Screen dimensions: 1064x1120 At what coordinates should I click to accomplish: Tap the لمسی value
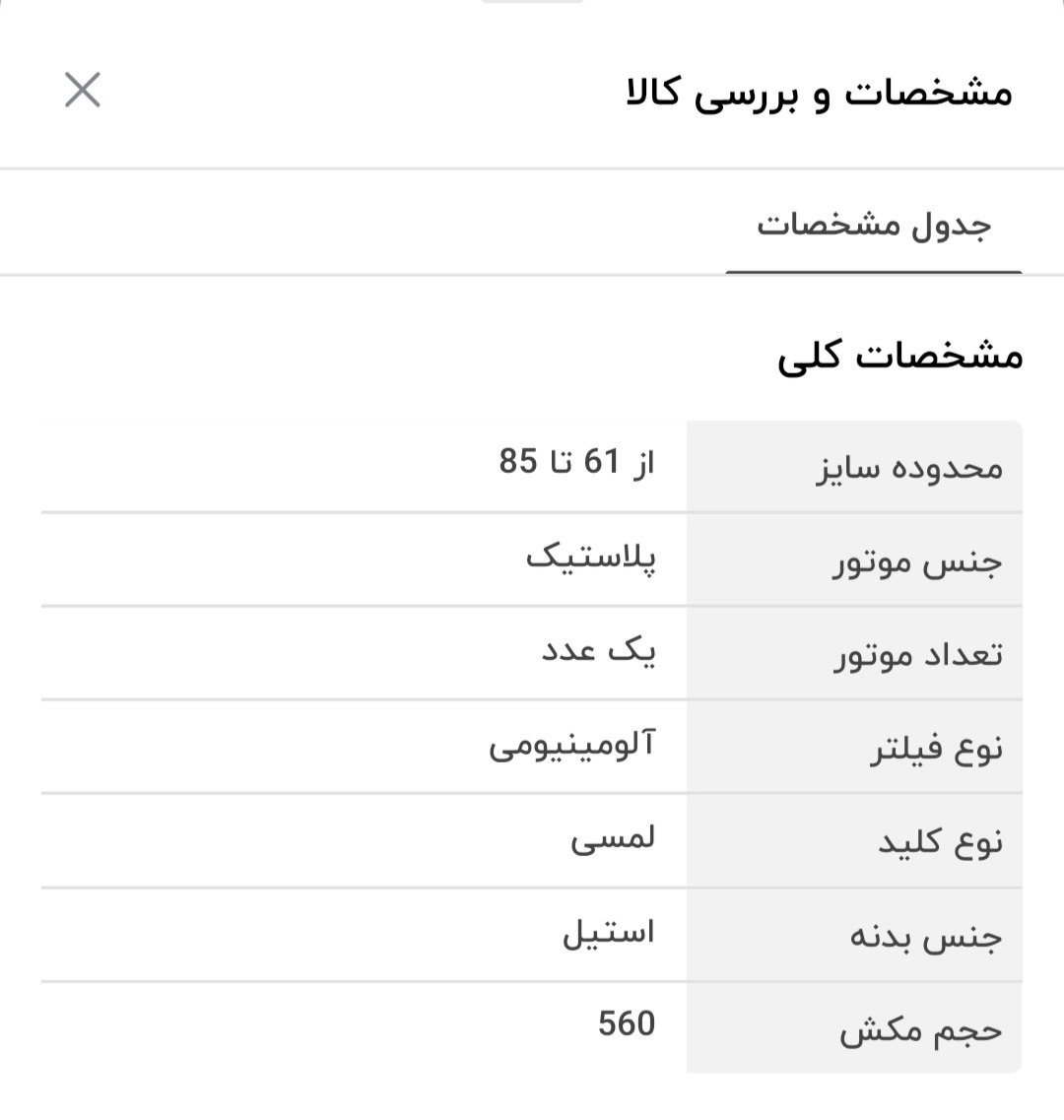[x=613, y=838]
